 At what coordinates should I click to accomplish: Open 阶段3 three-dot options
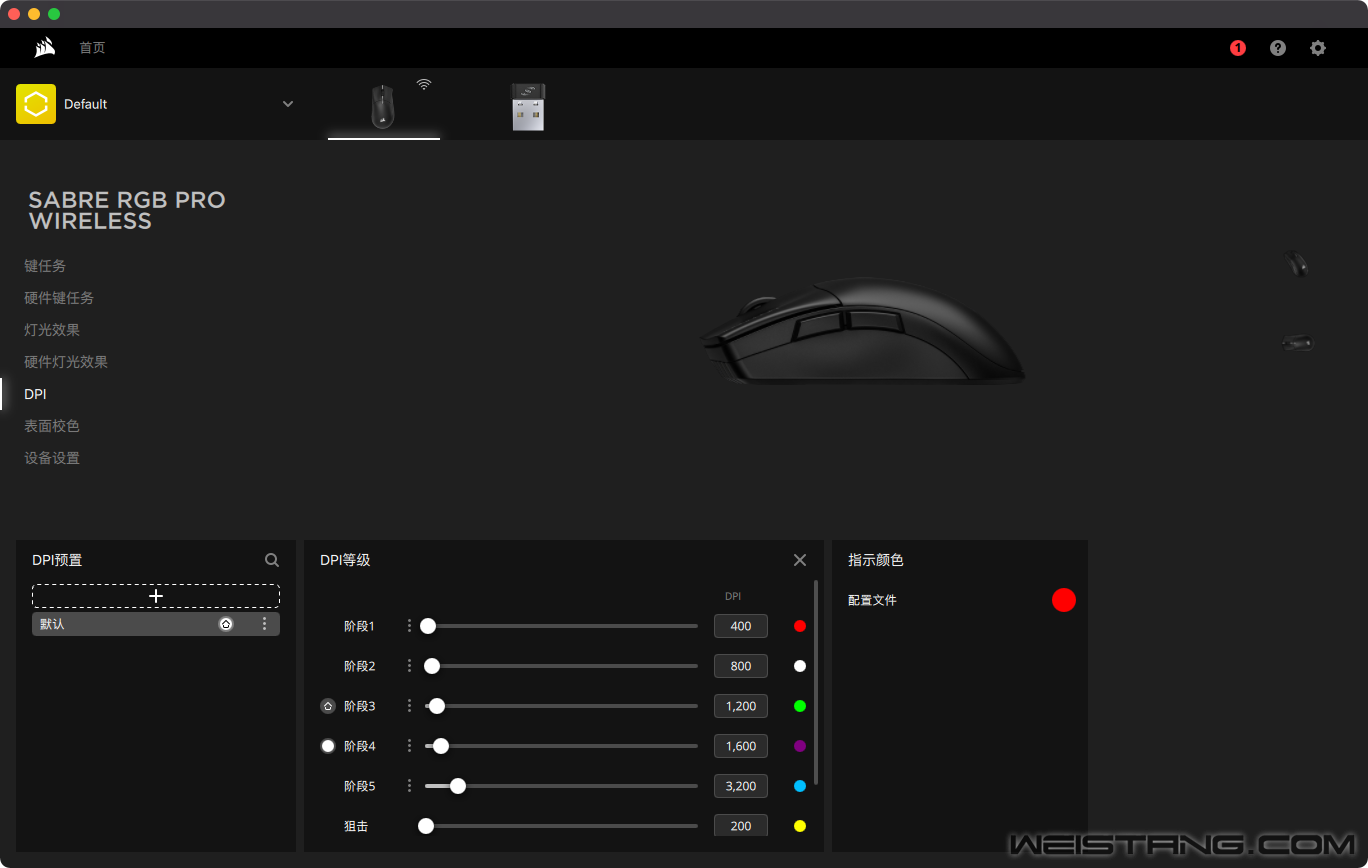click(x=409, y=706)
